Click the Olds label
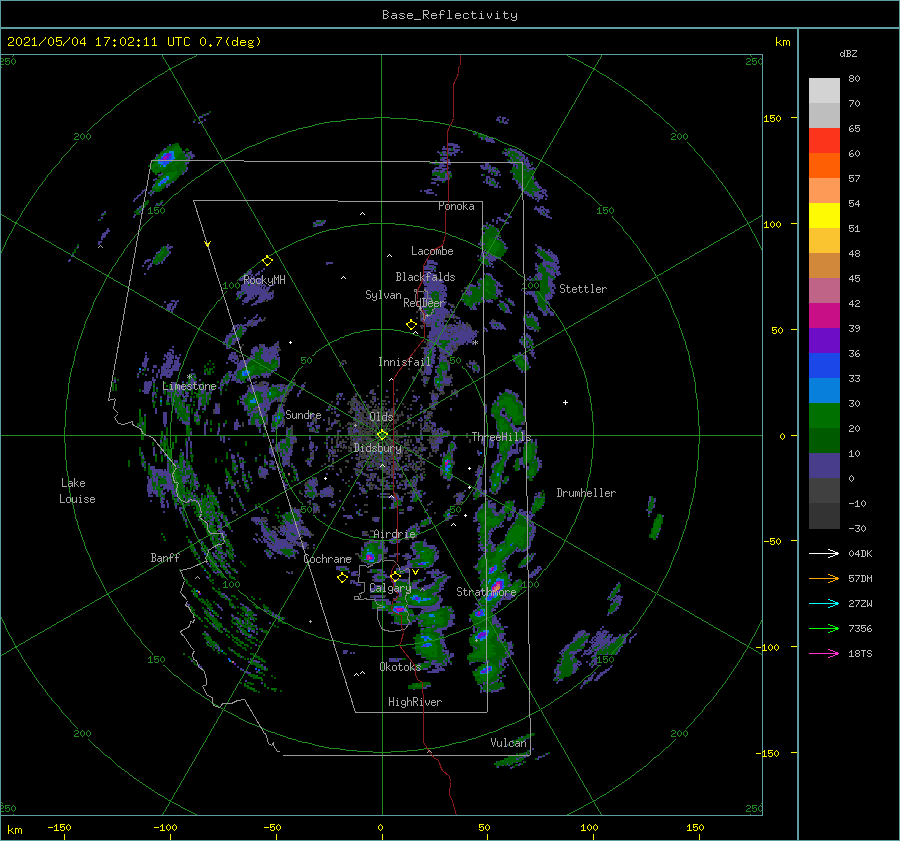Screen dimensions: 900x841 click(x=381, y=417)
